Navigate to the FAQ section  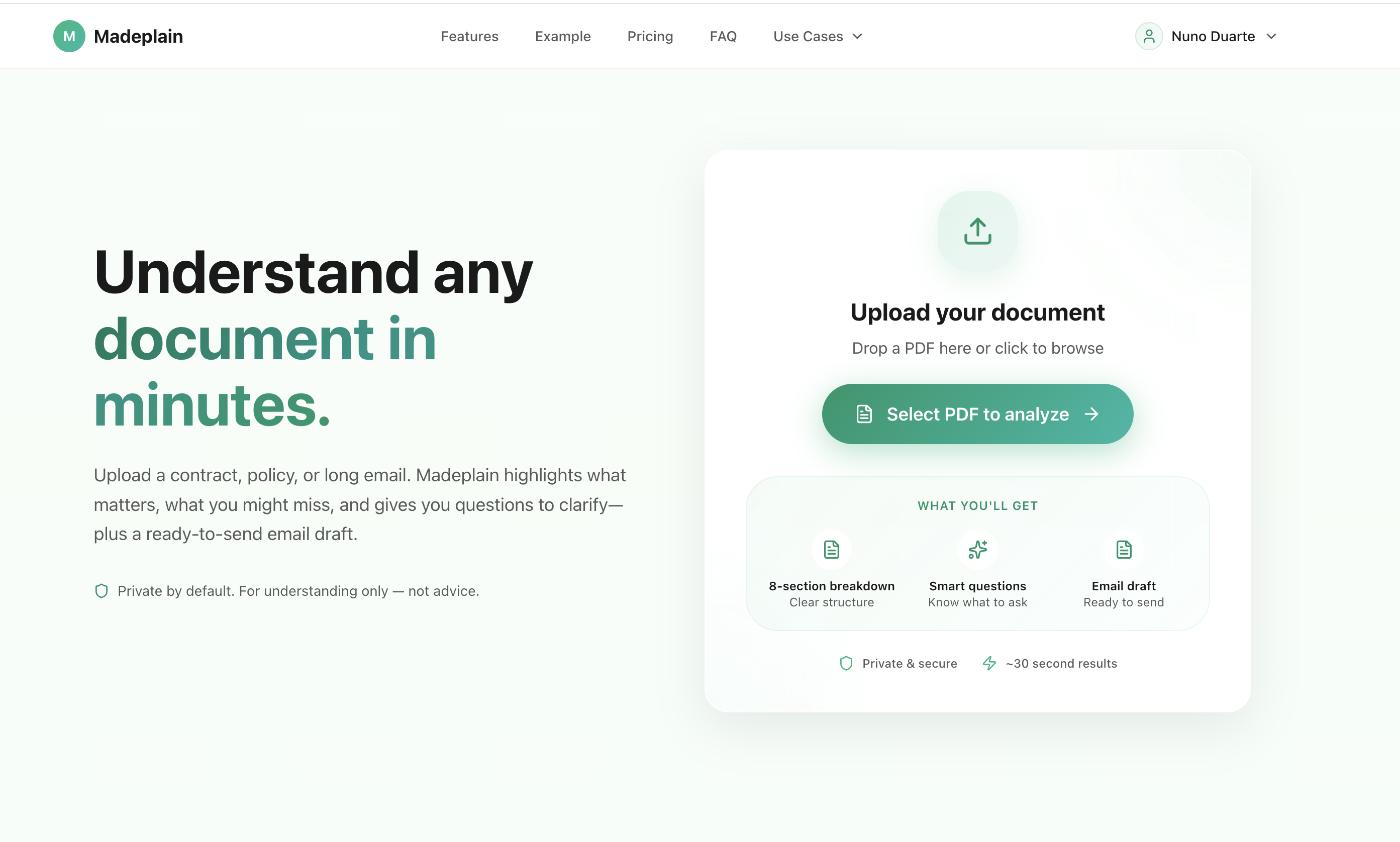(723, 36)
